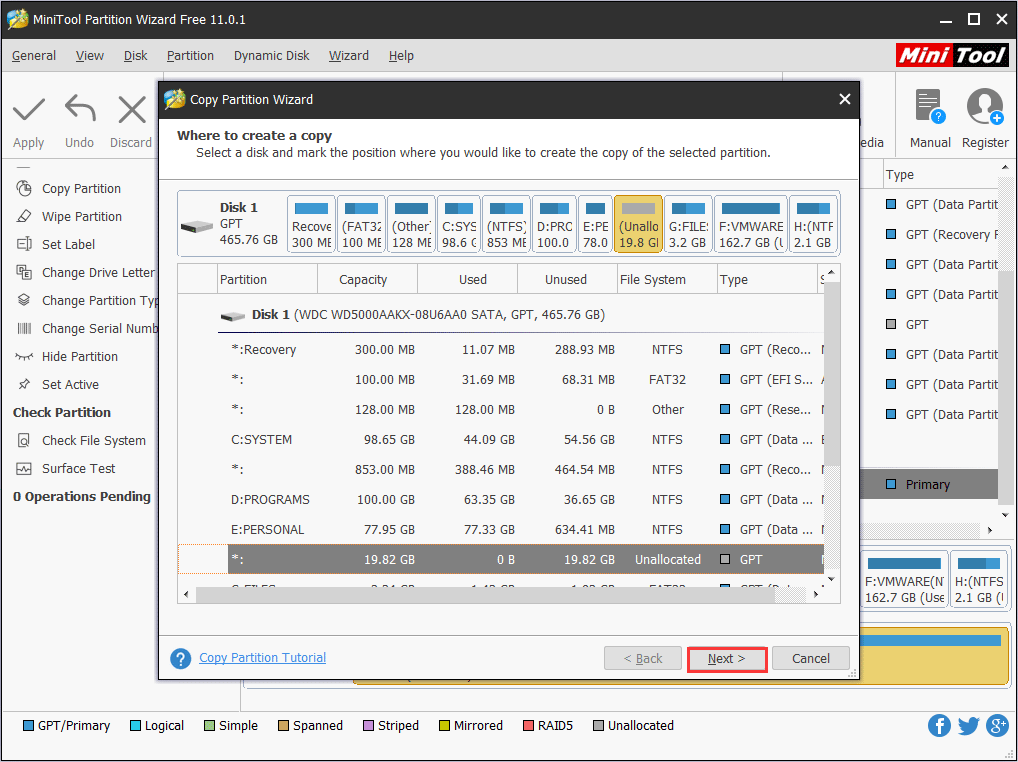
Task: Click the Cancel button in wizard
Action: (810, 659)
